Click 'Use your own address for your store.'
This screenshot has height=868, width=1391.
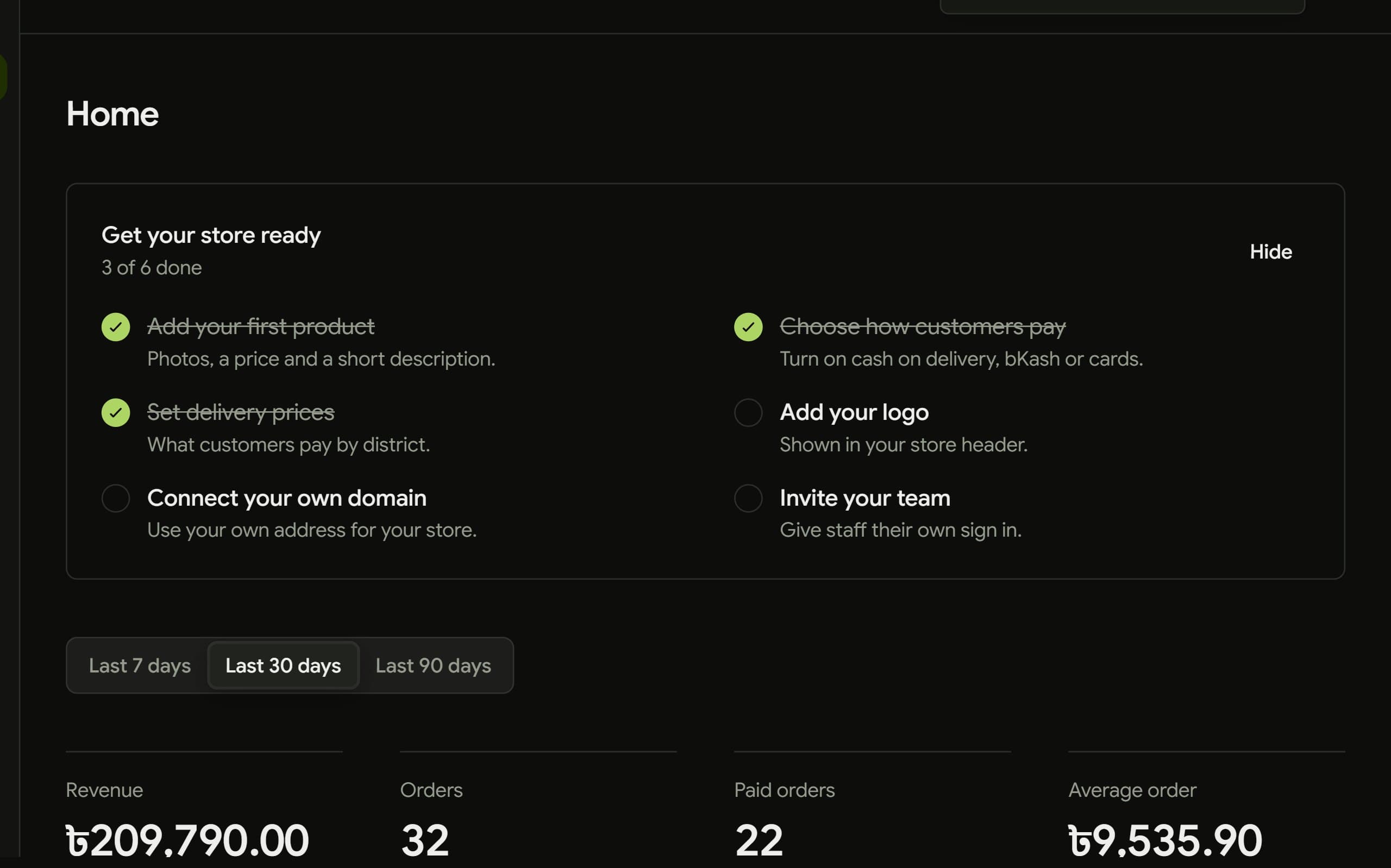312,530
